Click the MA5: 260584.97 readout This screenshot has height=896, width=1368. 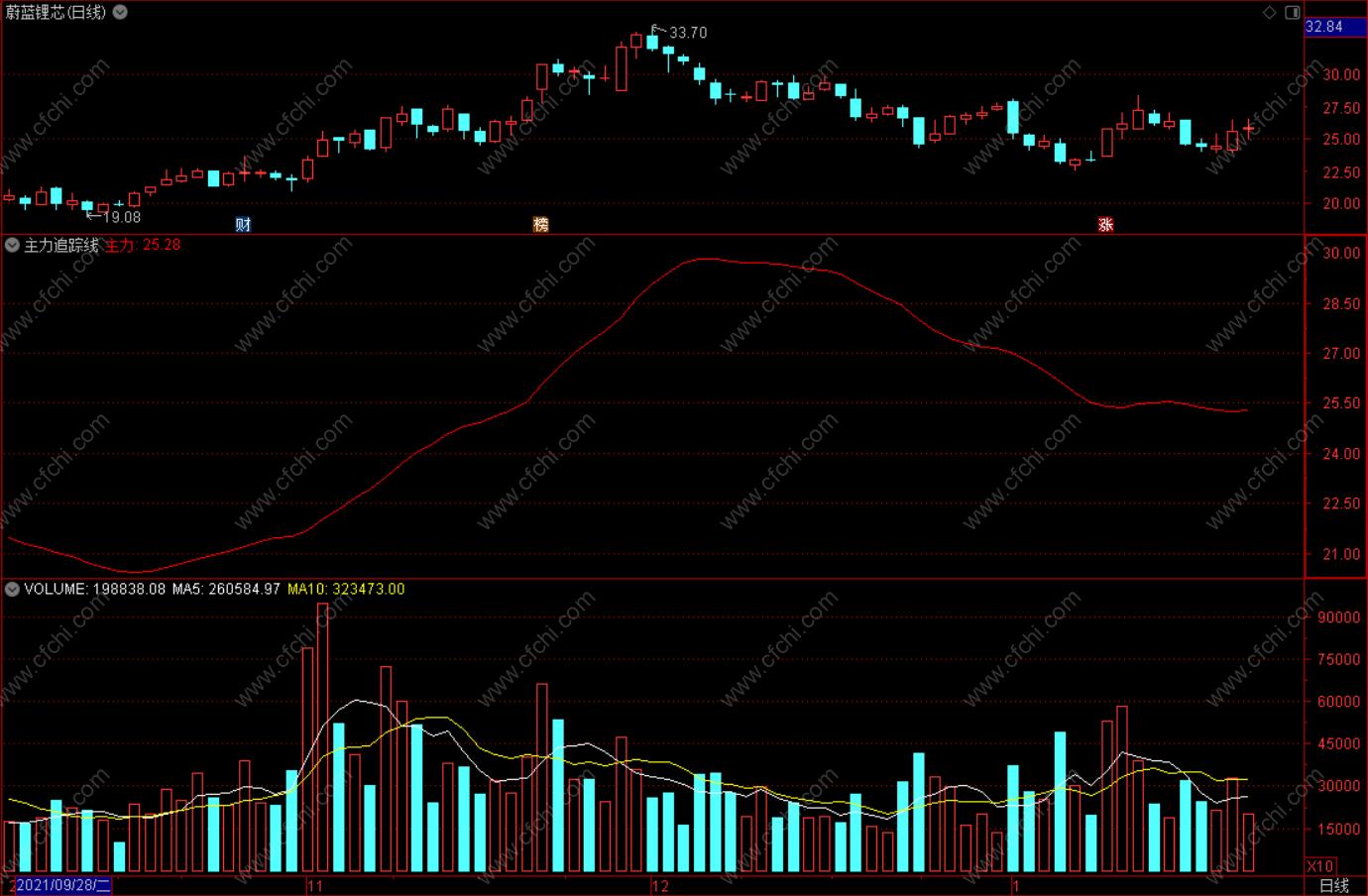(x=226, y=589)
